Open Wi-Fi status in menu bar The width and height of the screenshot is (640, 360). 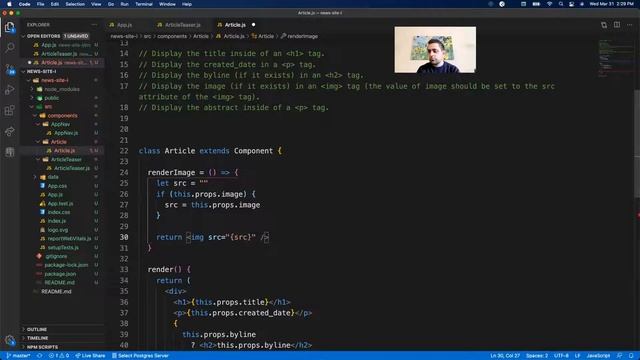pos(549,4)
